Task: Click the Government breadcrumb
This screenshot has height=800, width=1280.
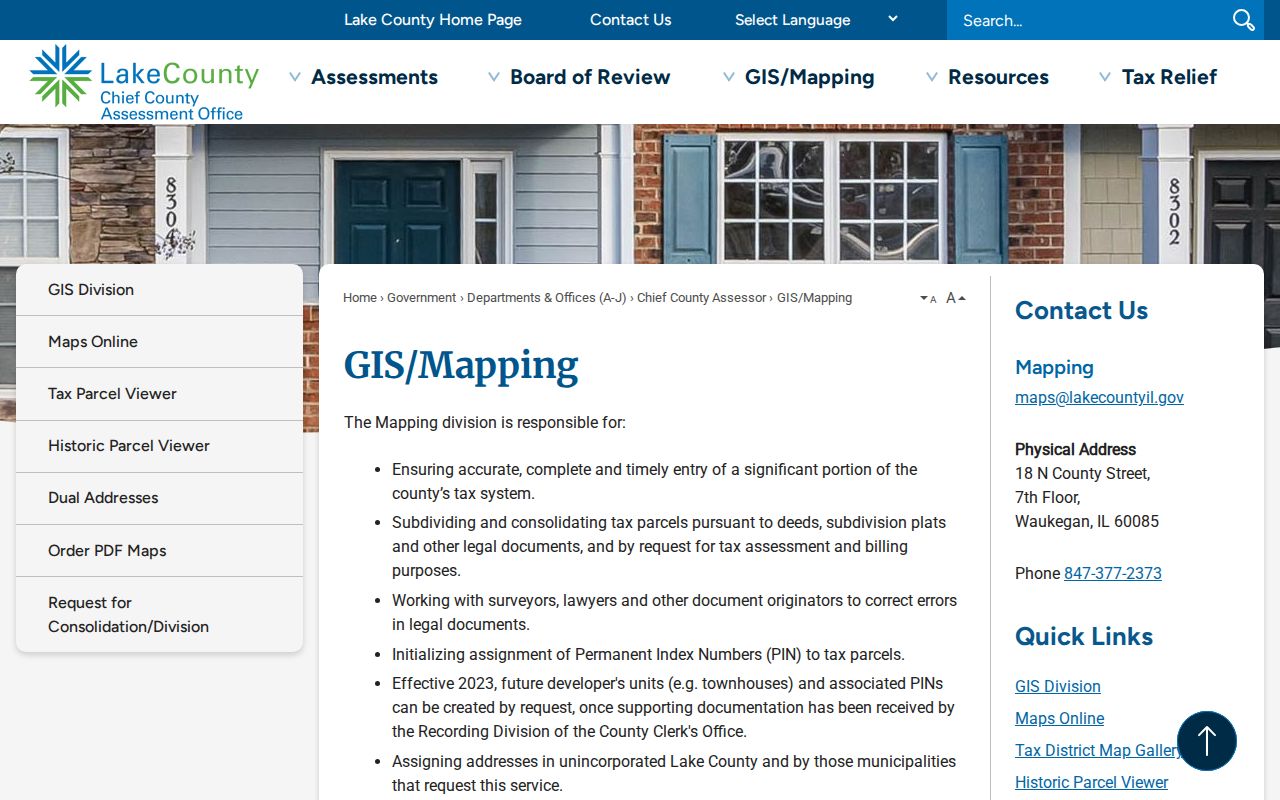Action: click(x=421, y=298)
